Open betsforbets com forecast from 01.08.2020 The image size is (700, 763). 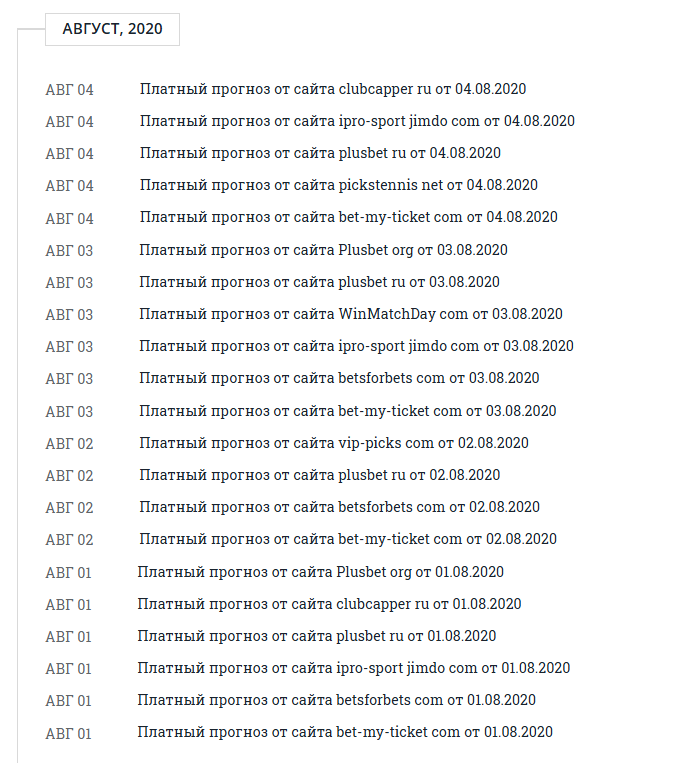(337, 700)
